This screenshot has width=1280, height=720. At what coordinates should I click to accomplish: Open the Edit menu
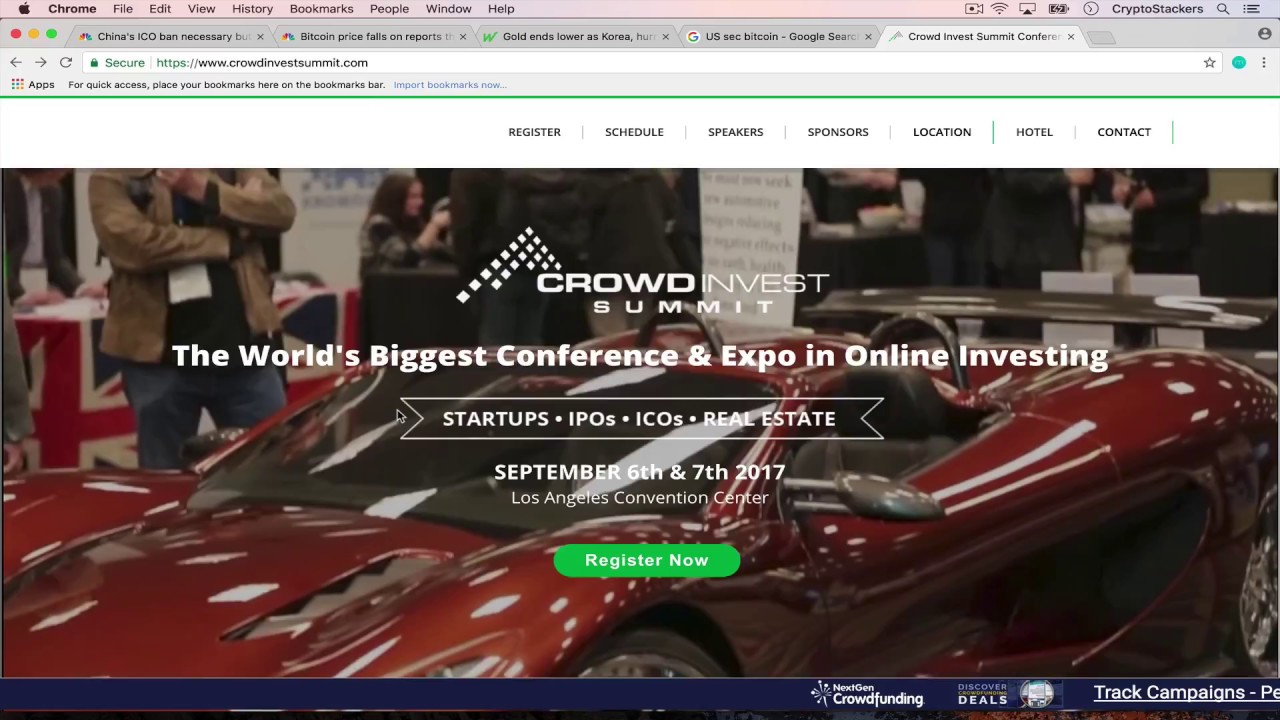point(160,9)
